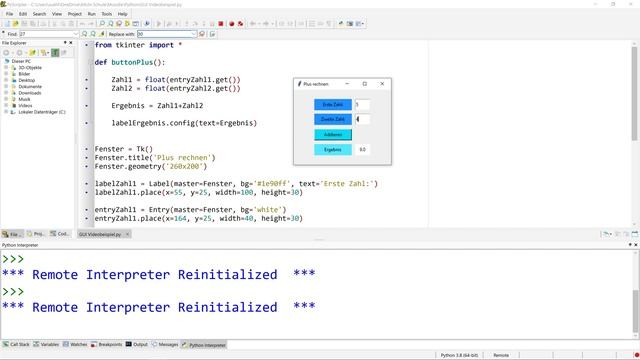Open the View menu
The image size is (640, 360).
coord(57,14)
